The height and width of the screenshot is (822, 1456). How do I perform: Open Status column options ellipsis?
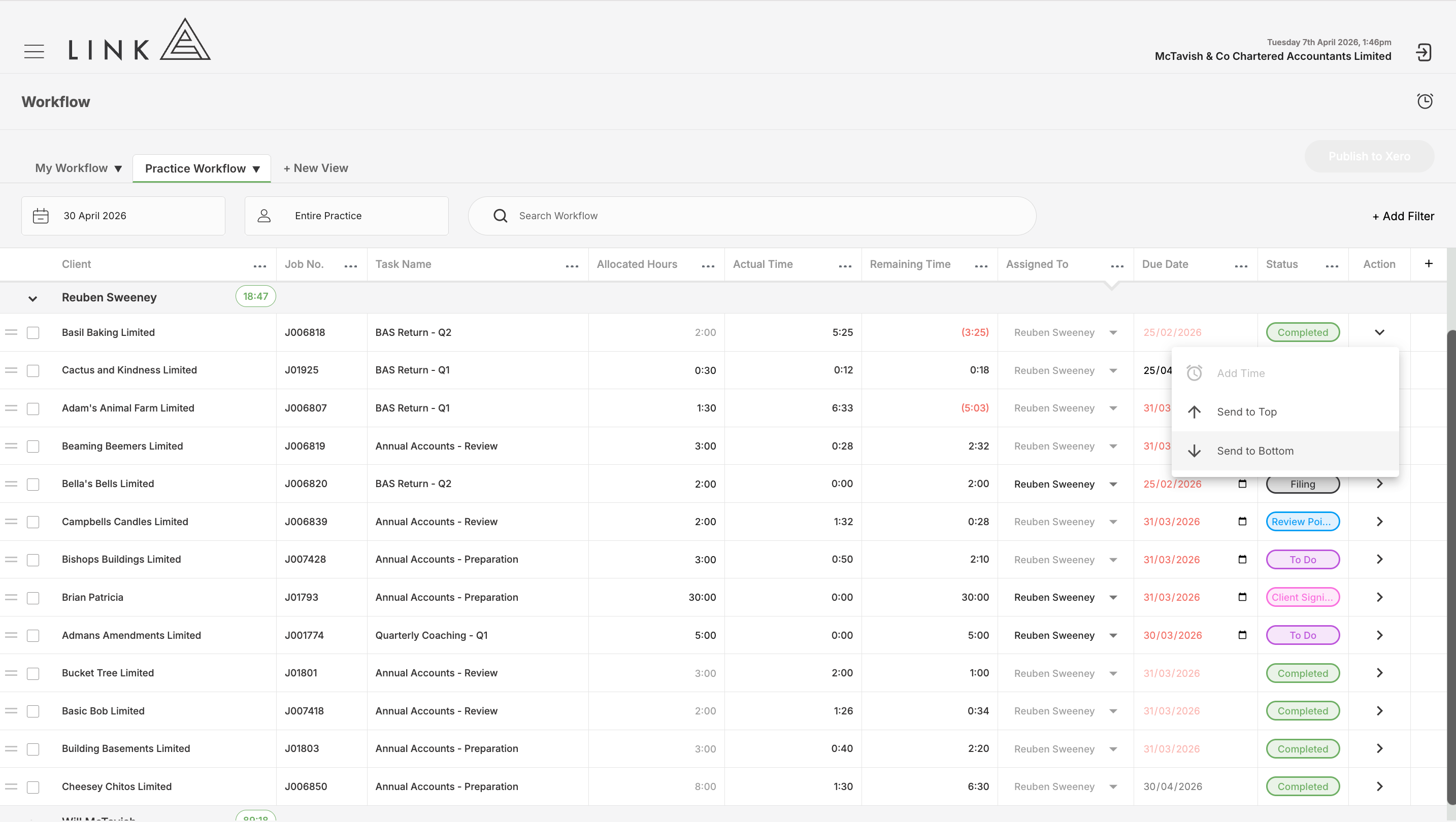point(1332,265)
